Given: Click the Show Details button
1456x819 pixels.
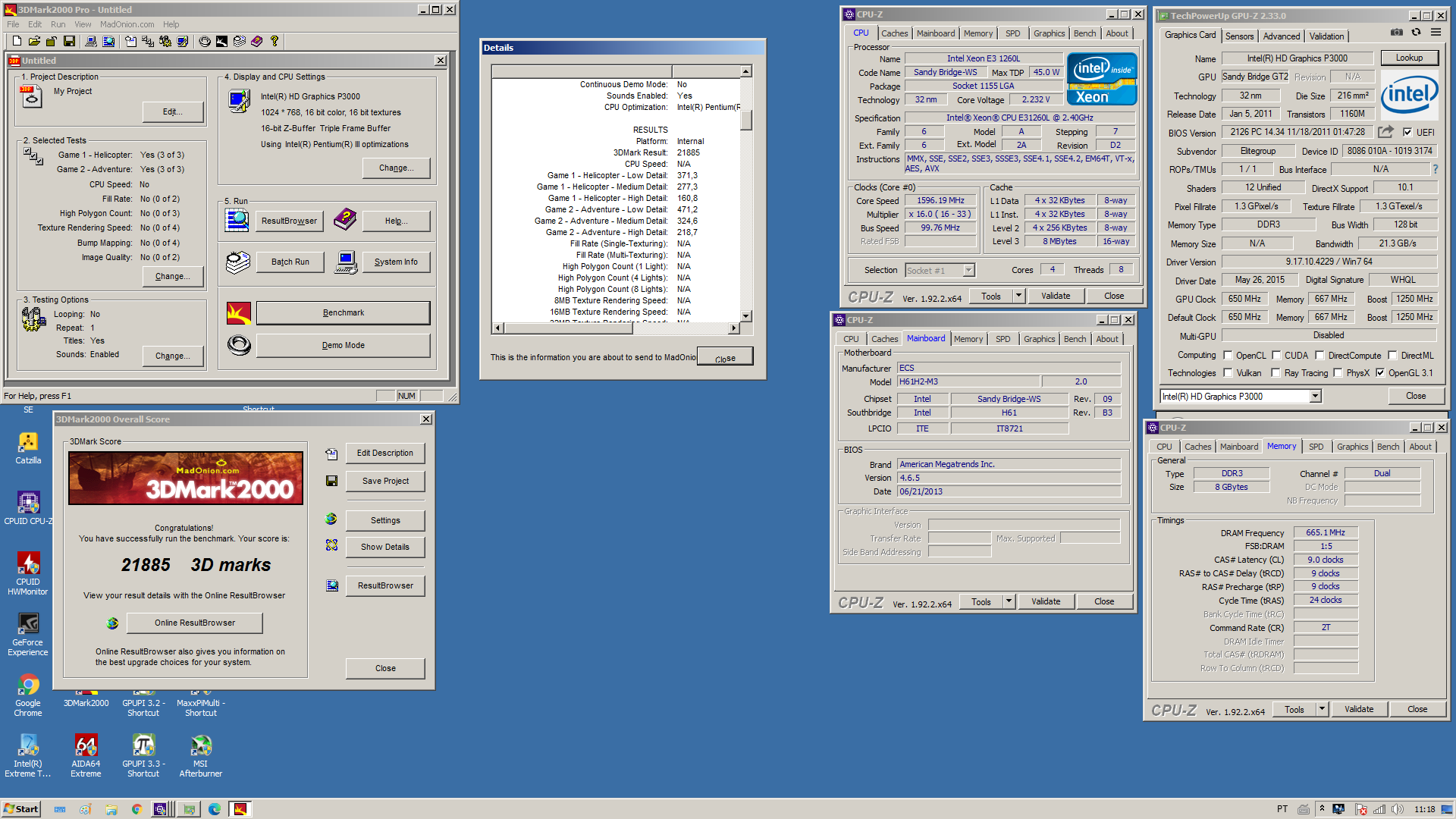Looking at the screenshot, I should click(385, 547).
